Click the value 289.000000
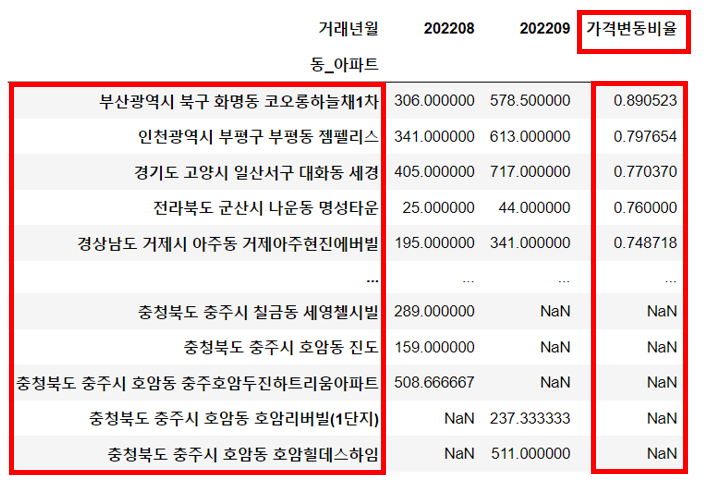 coord(434,312)
